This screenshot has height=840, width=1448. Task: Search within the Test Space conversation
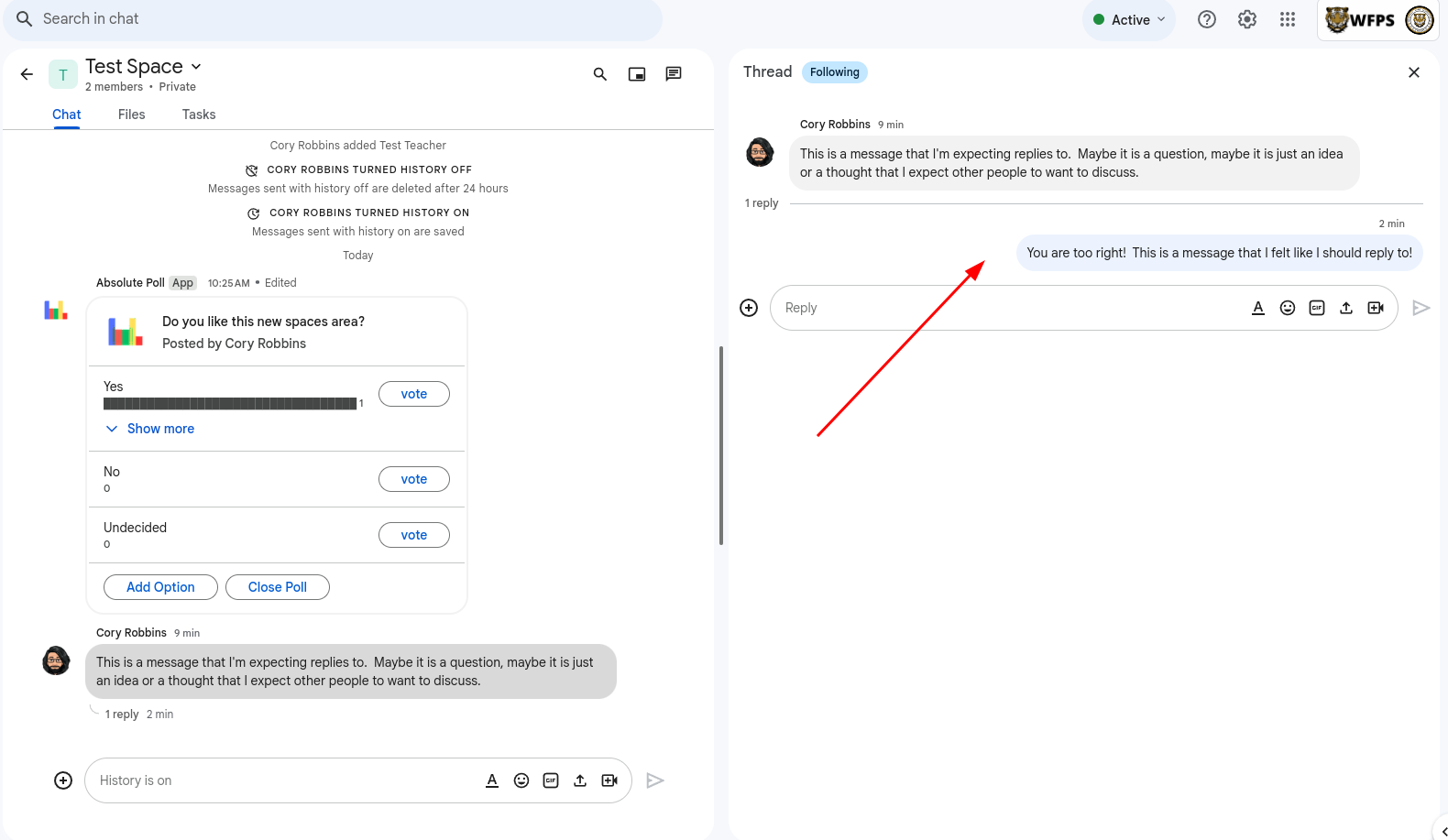[x=600, y=74]
